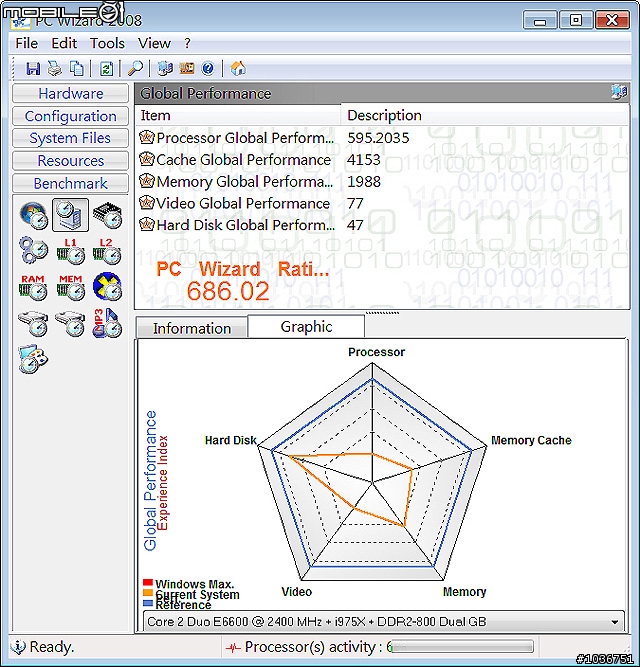640x667 pixels.
Task: Select the L2 cache benchmark icon
Action: [x=107, y=251]
